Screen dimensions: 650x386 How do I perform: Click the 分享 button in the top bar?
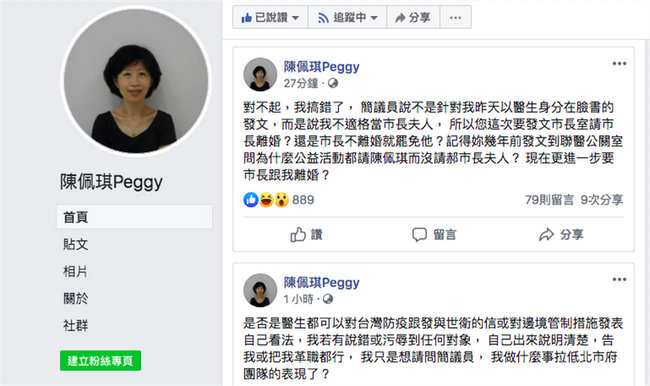pyautogui.click(x=413, y=17)
